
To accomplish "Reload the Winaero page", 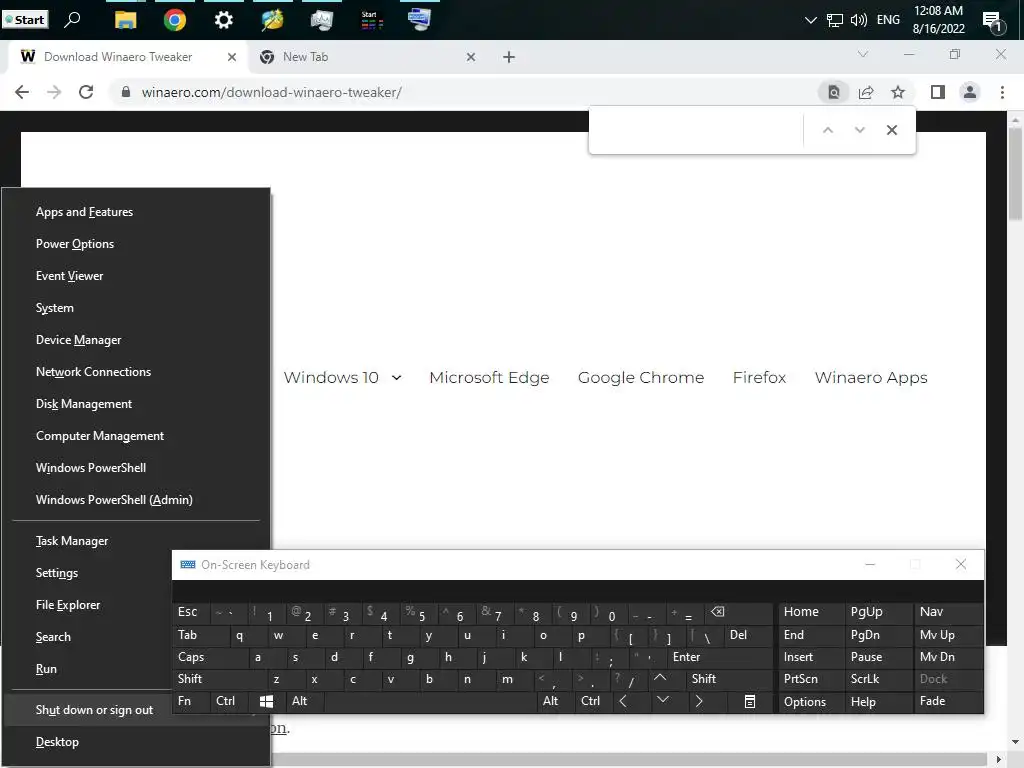I will (86, 92).
